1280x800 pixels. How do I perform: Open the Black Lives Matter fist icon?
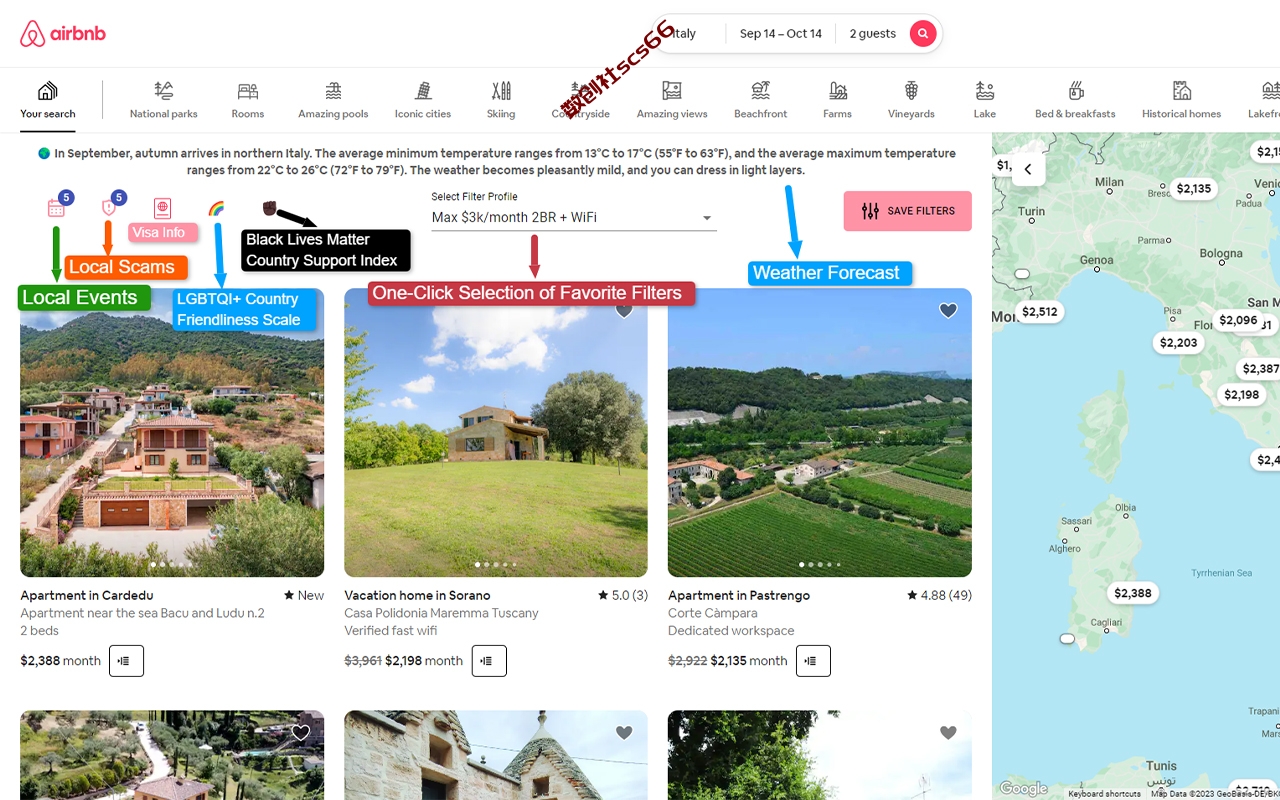pos(269,207)
